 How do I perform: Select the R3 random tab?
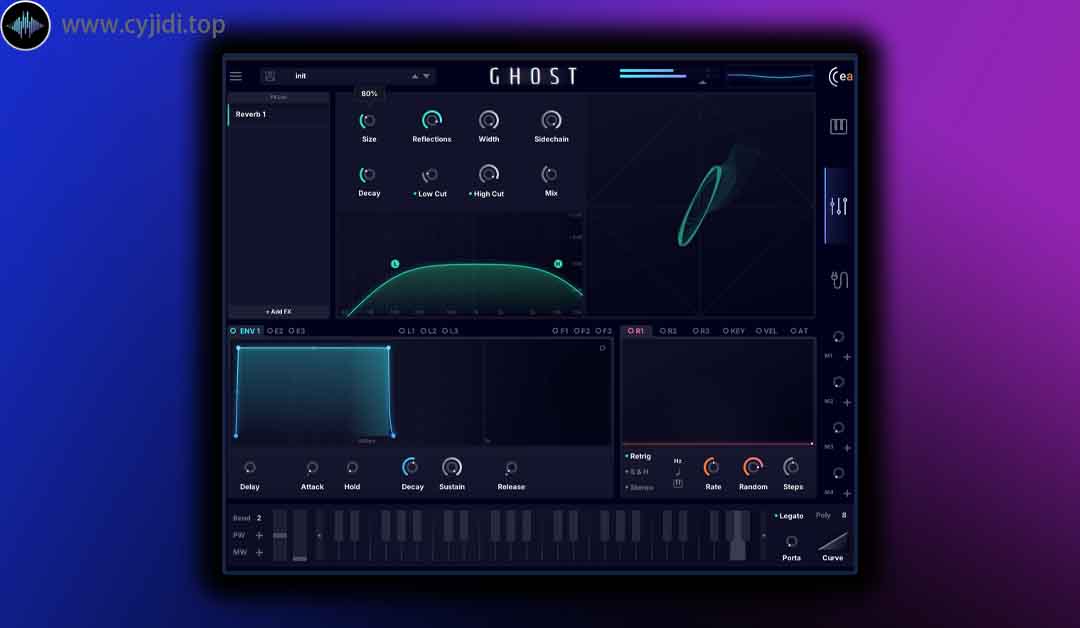click(701, 331)
